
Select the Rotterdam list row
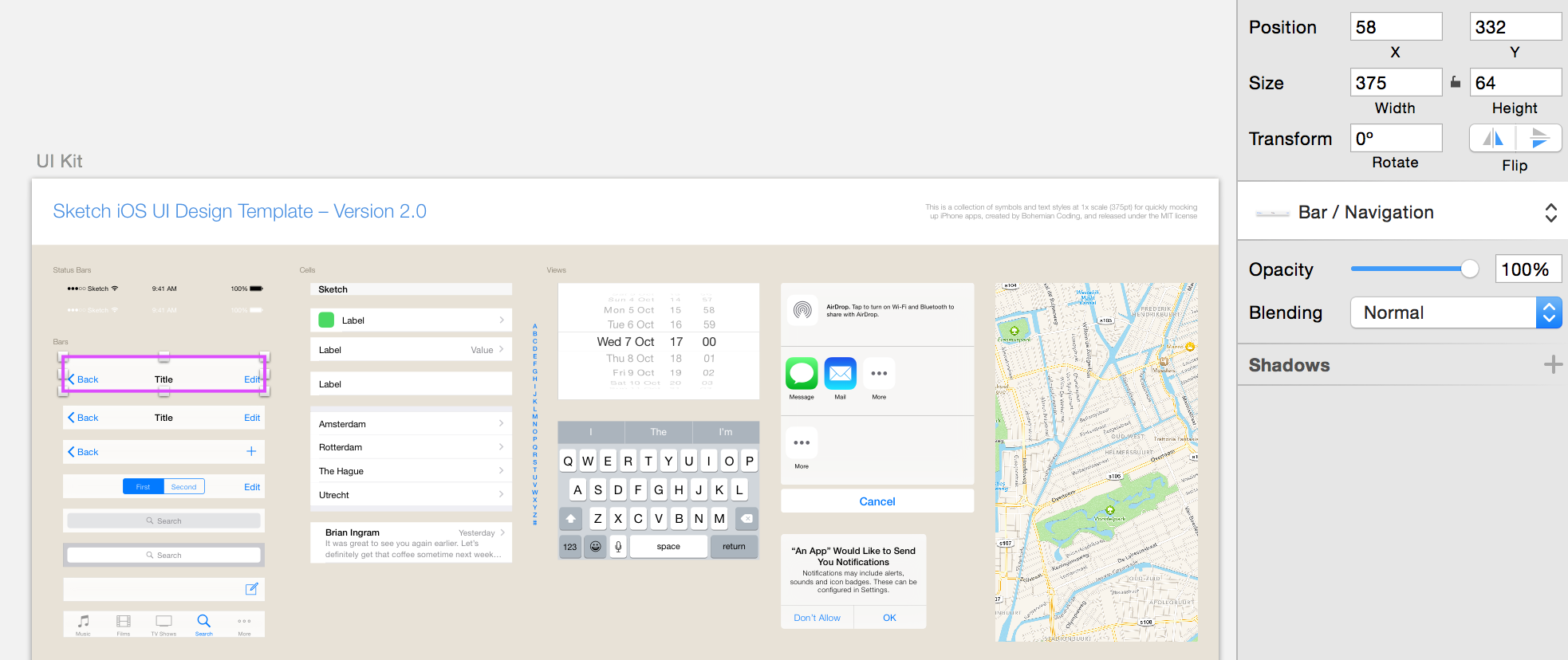[411, 447]
